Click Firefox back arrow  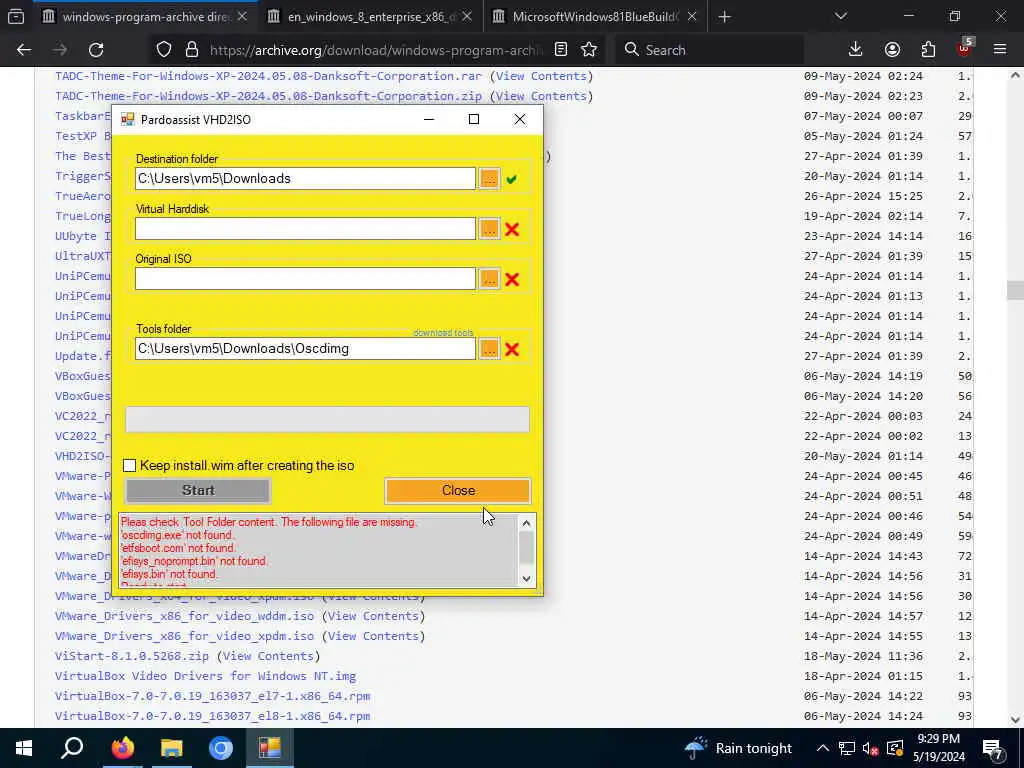(x=24, y=50)
